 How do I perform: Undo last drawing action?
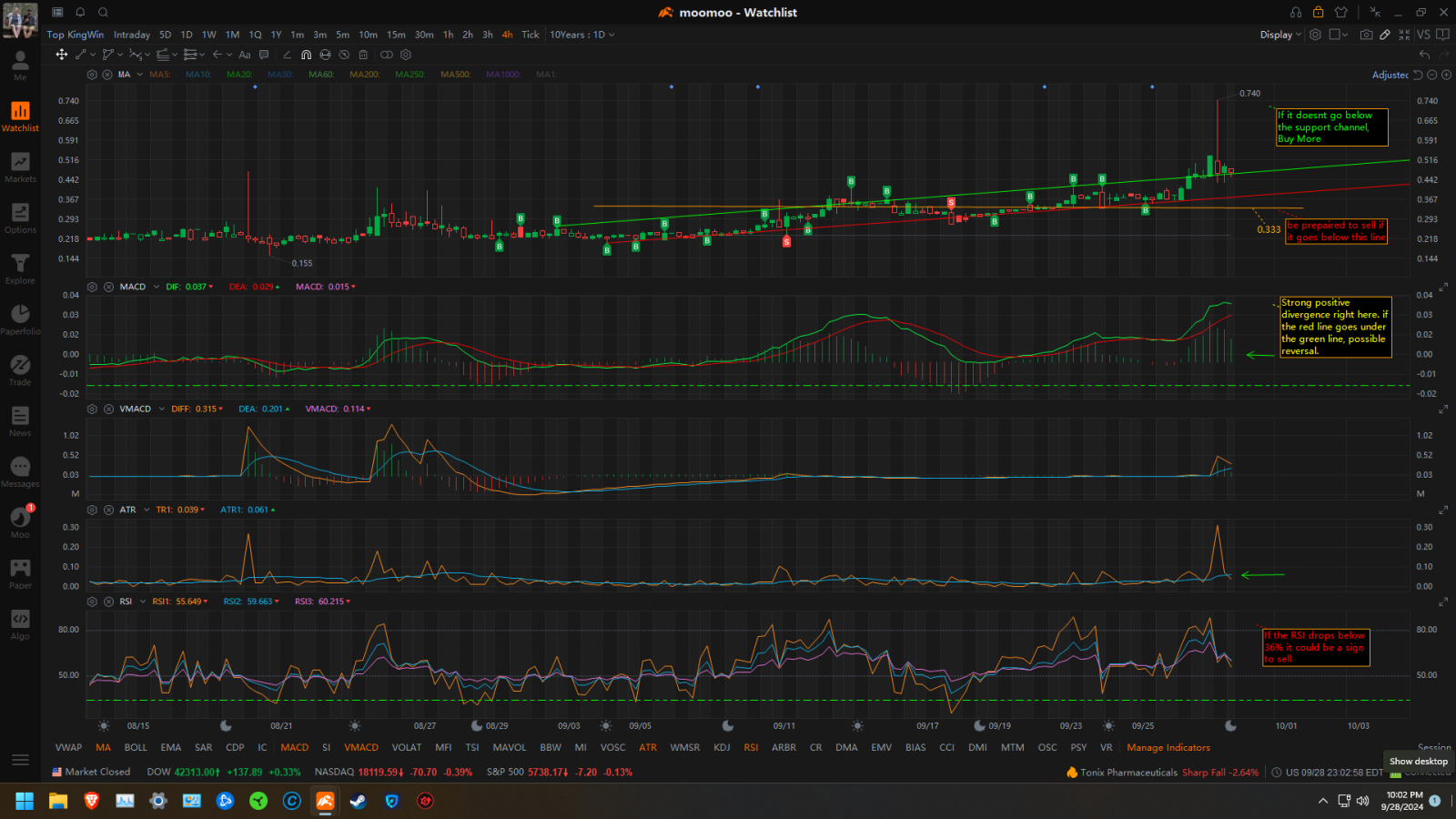pos(1425,55)
